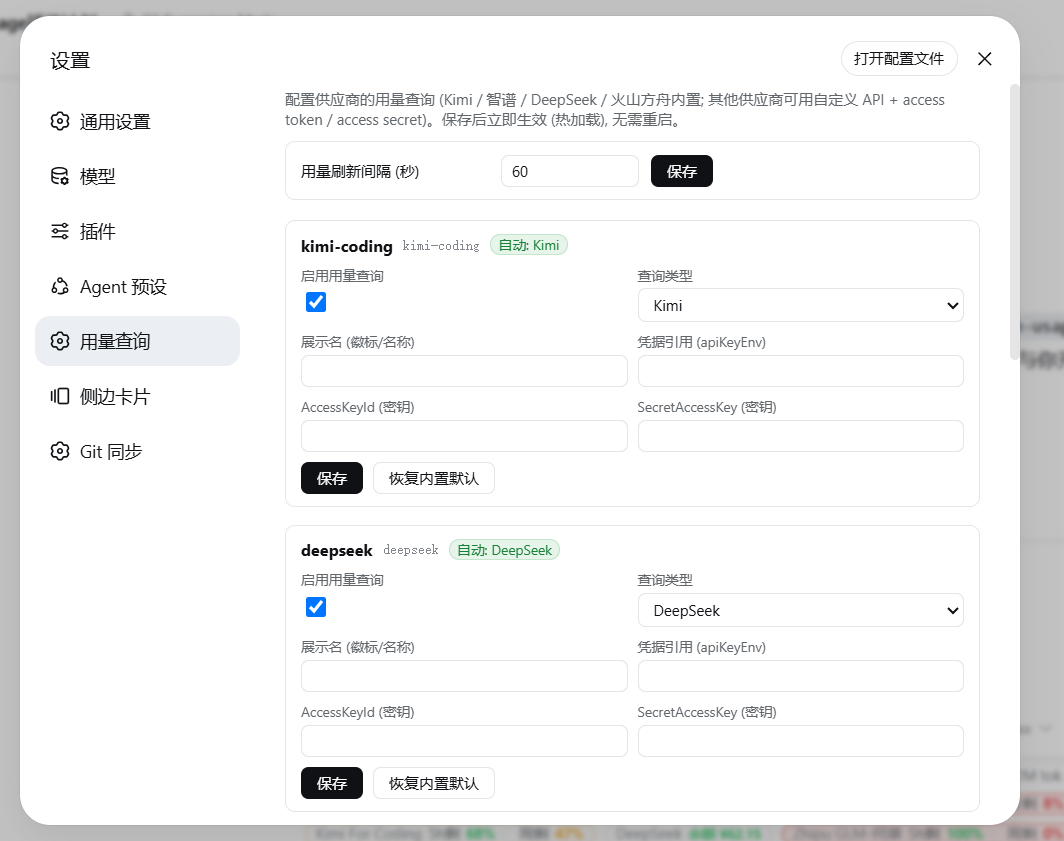Click 恢复内置默认 for kimi-coding

pos(434,479)
